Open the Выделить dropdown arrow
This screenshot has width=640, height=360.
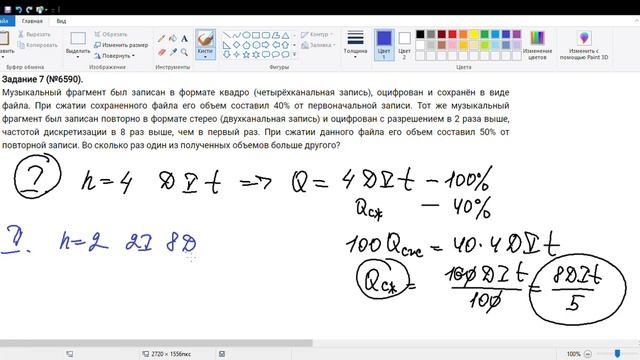pyautogui.click(x=78, y=57)
